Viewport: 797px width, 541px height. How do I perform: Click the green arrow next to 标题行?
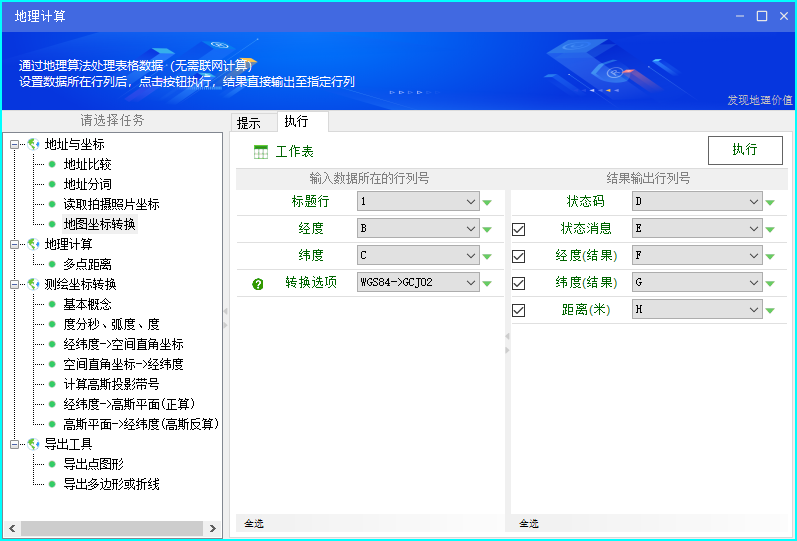(x=487, y=202)
